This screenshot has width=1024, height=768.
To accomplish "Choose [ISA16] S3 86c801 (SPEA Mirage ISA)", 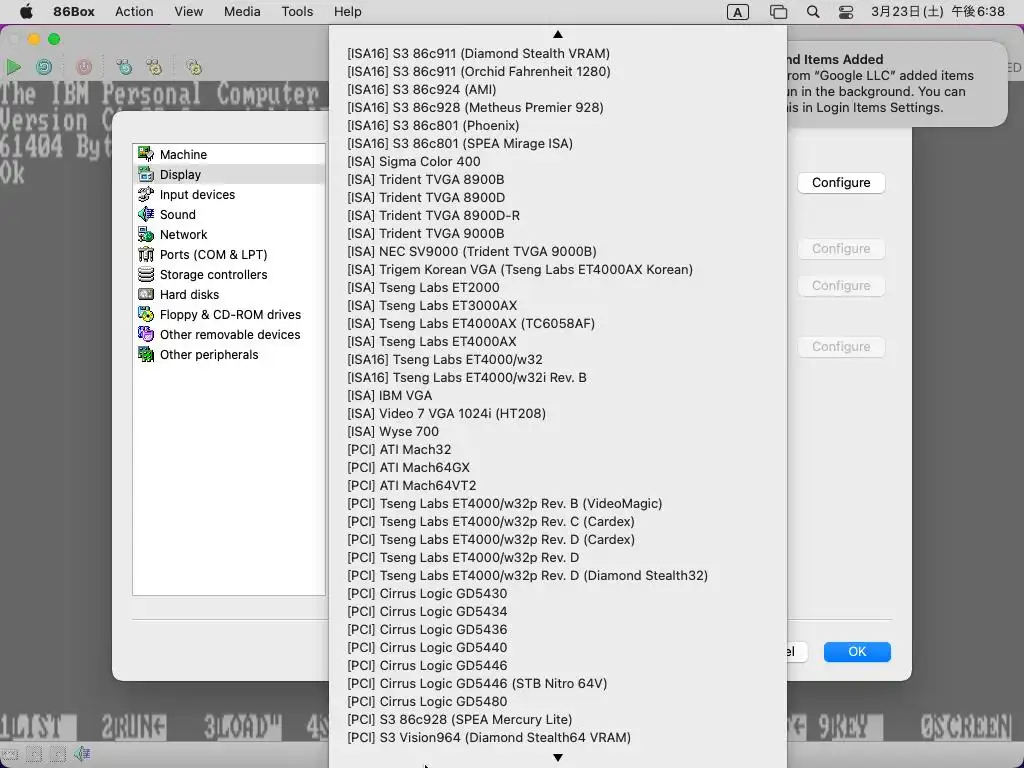I will (x=558, y=144).
